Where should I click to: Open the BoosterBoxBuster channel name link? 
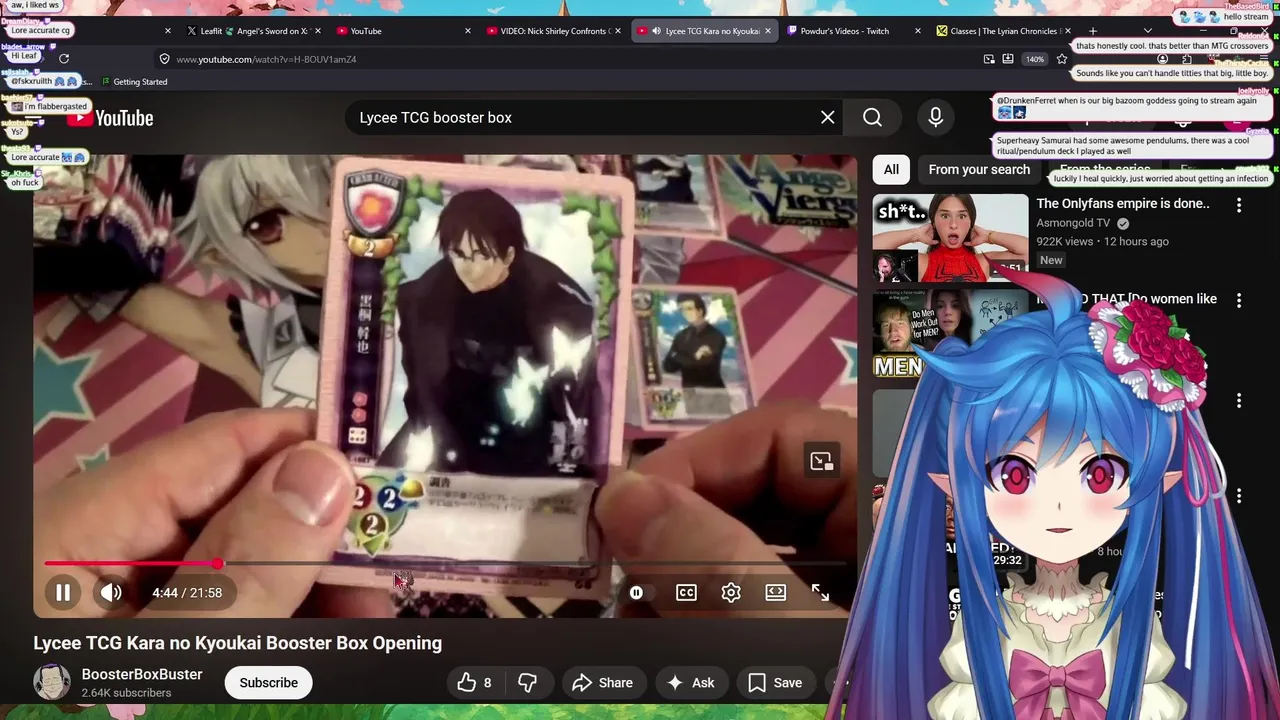(x=142, y=675)
